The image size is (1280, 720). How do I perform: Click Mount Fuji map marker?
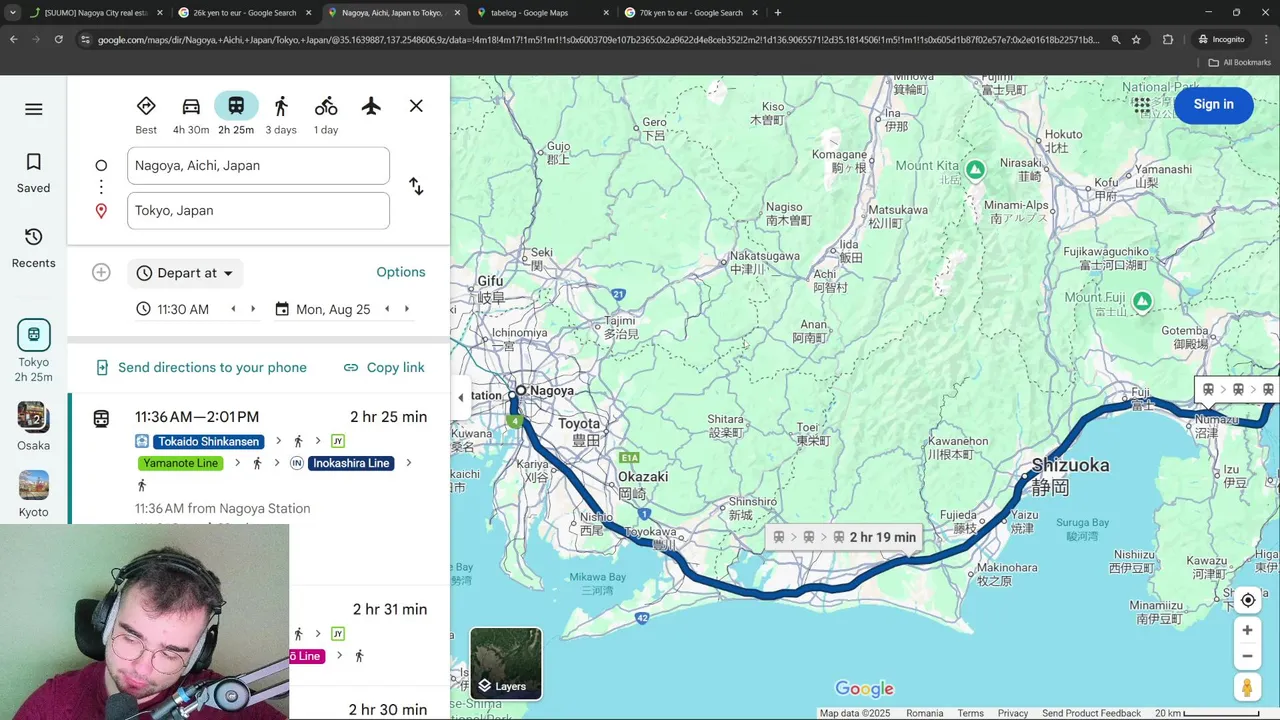coord(1142,301)
